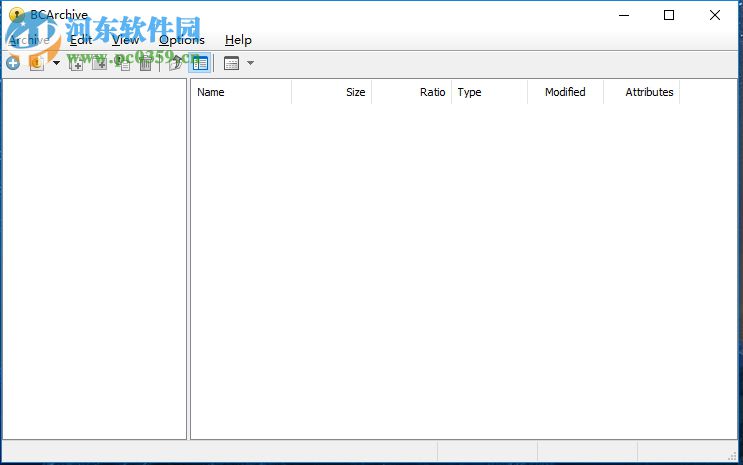Sort by the Attributes column header

(x=642, y=92)
